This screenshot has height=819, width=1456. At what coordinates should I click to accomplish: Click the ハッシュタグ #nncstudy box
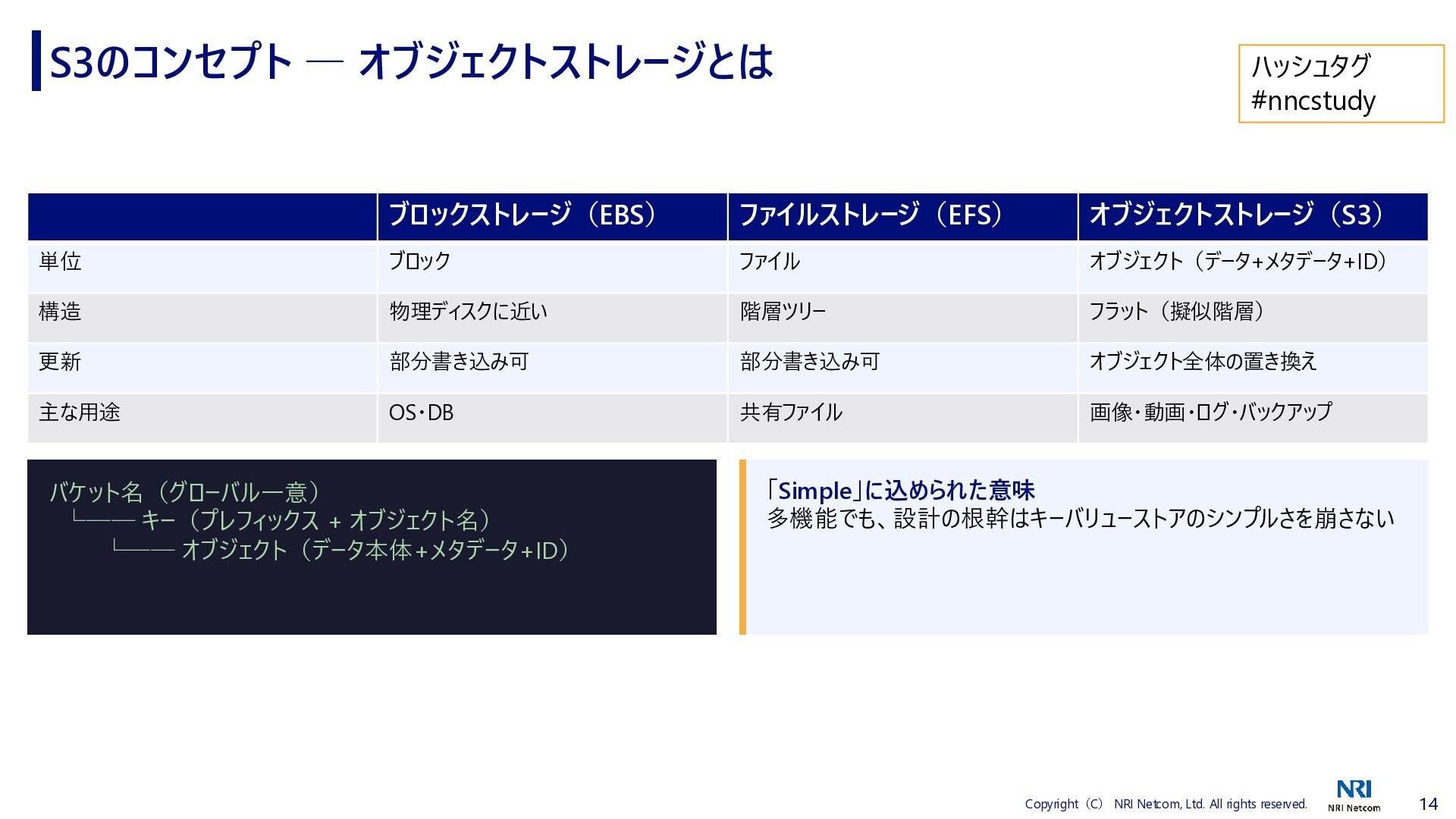(1340, 83)
